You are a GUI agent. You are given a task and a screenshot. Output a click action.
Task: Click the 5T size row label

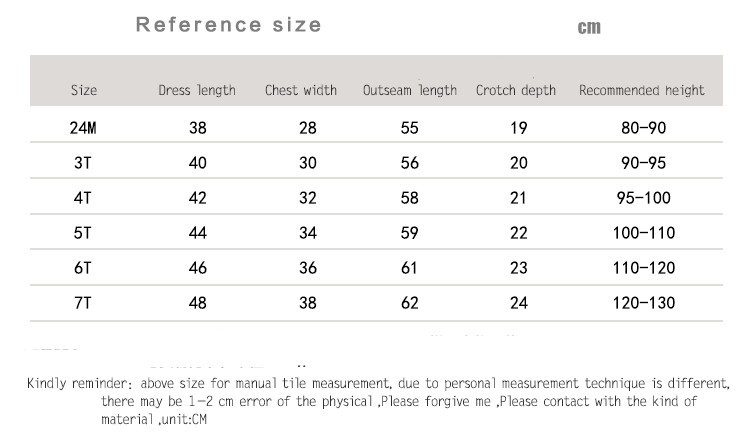84,233
